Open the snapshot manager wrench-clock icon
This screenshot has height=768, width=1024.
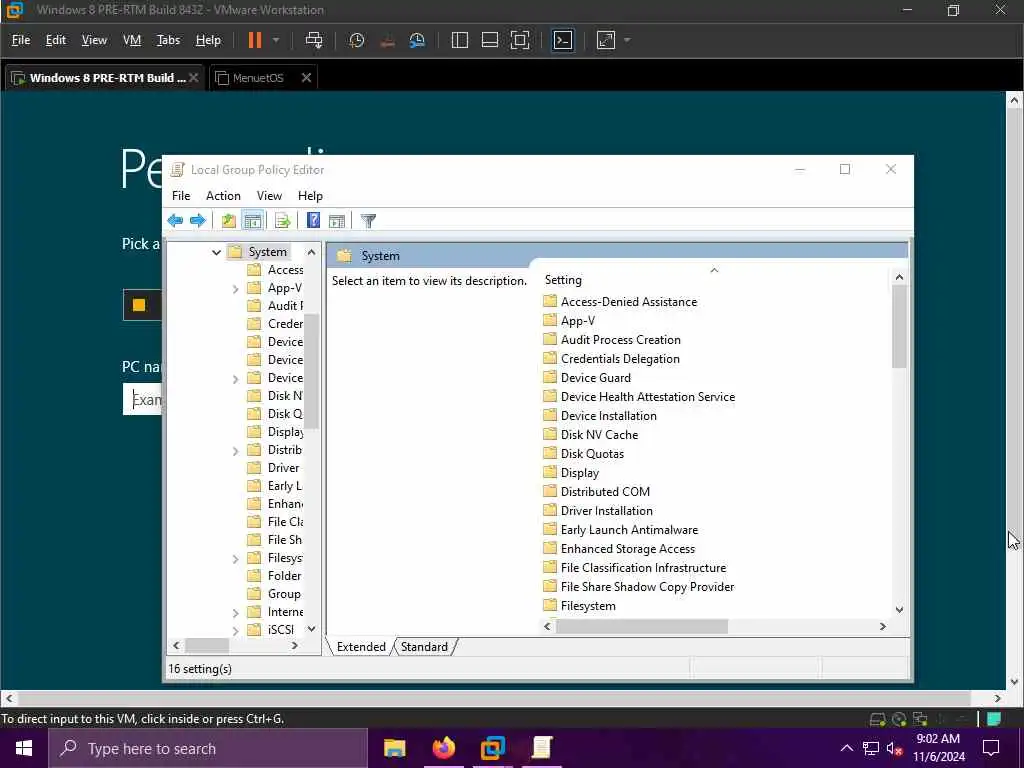(417, 40)
